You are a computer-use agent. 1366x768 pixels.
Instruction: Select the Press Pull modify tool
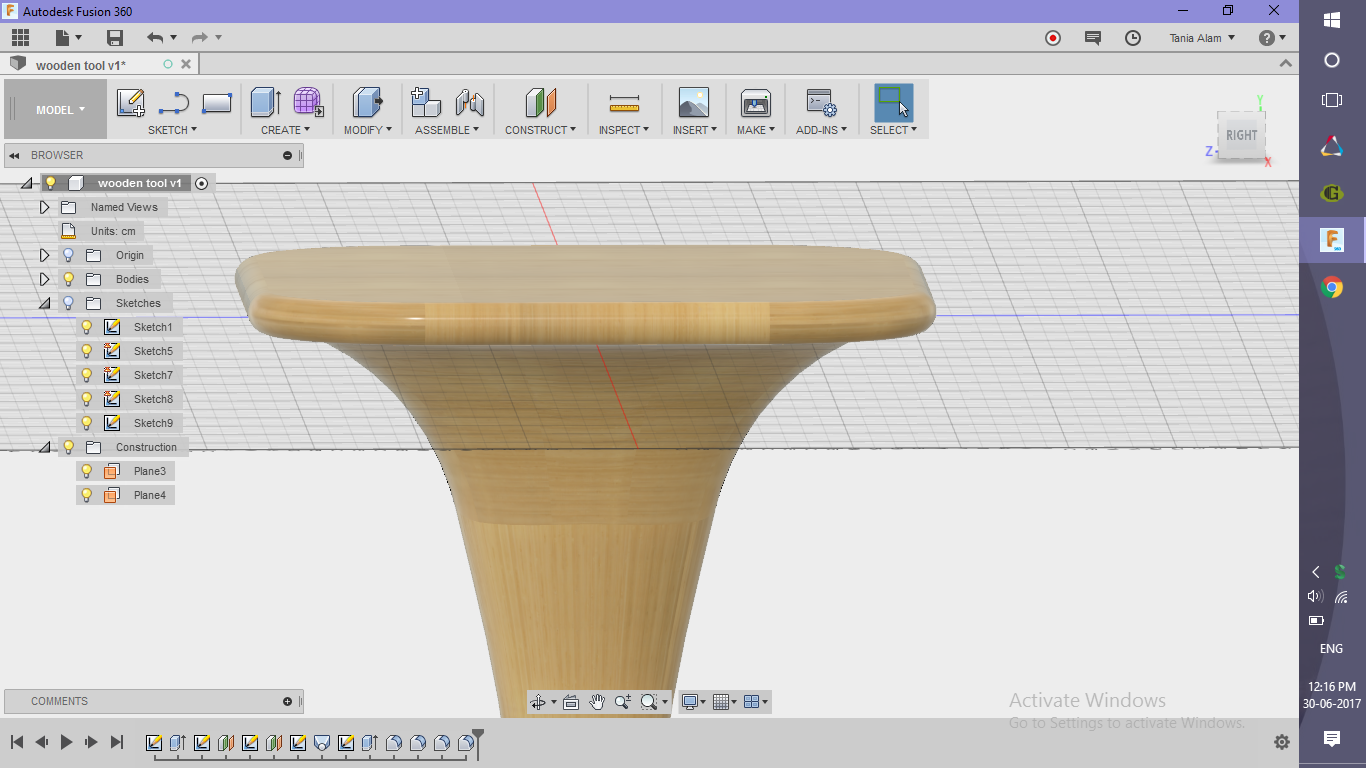pyautogui.click(x=368, y=103)
